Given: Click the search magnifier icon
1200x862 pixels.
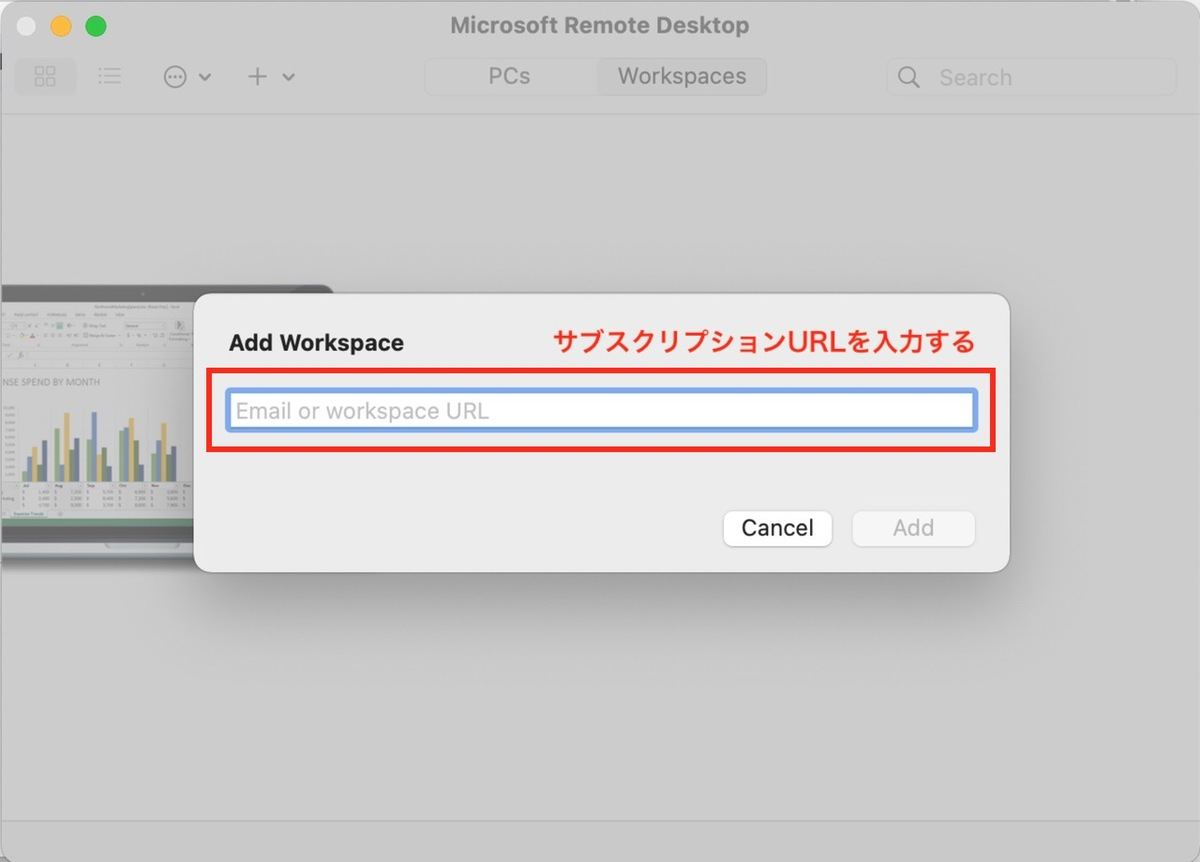Looking at the screenshot, I should click(x=908, y=77).
